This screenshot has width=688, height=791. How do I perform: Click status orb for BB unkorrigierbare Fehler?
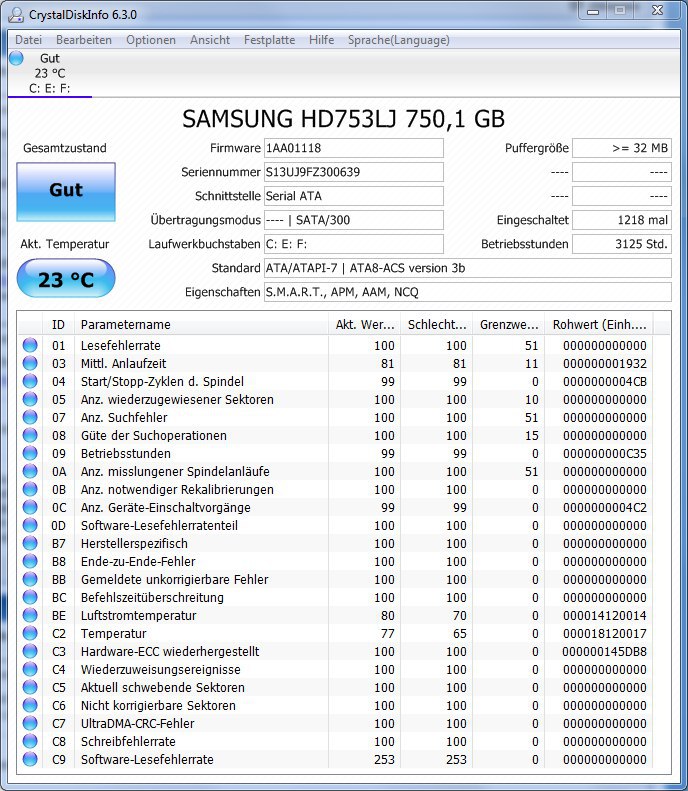click(30, 579)
